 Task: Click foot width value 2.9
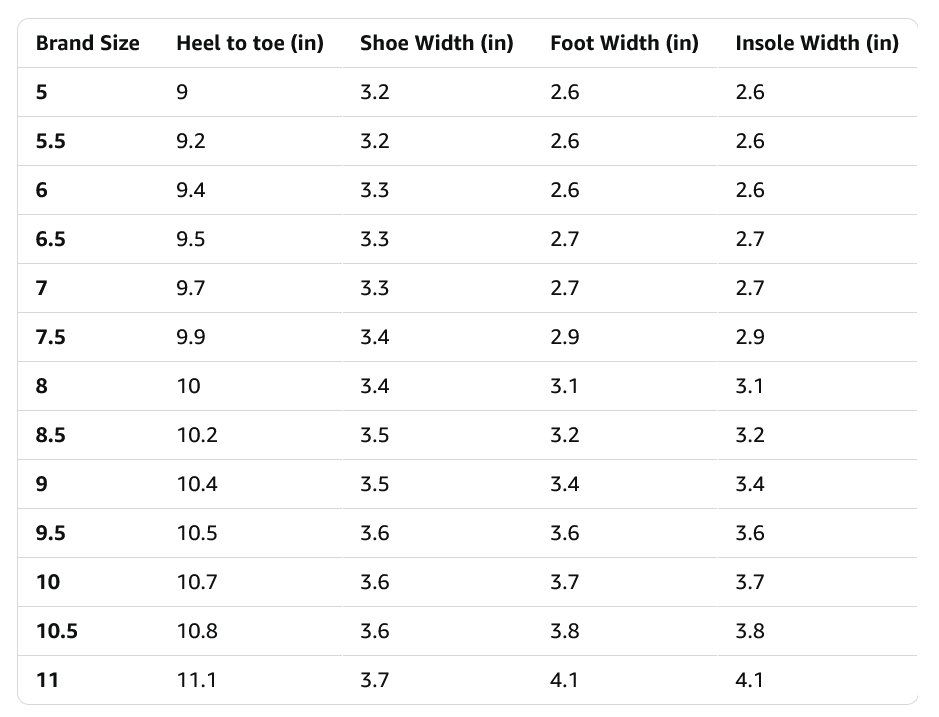click(564, 337)
